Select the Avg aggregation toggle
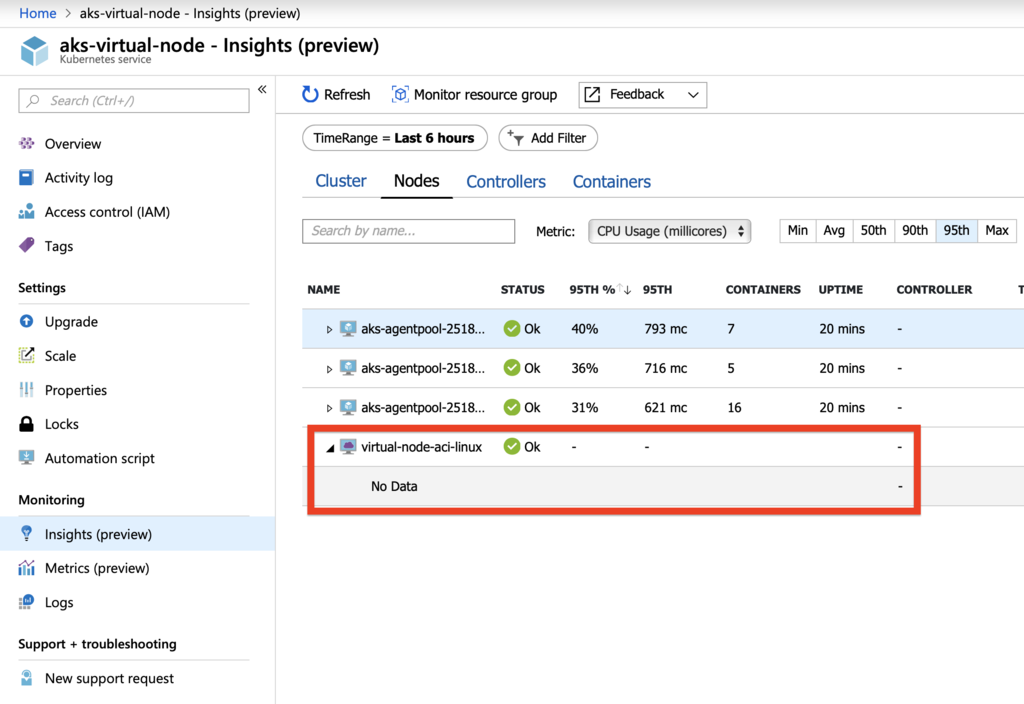1024x704 pixels. (834, 231)
